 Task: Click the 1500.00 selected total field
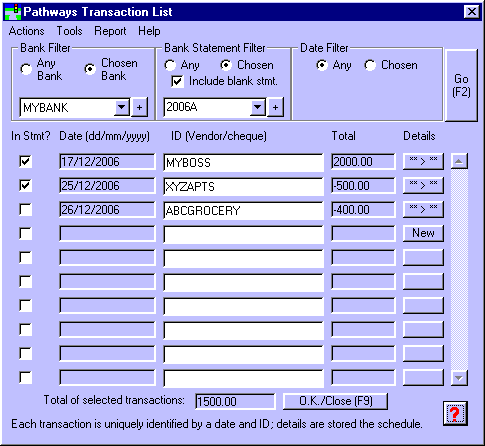point(235,401)
